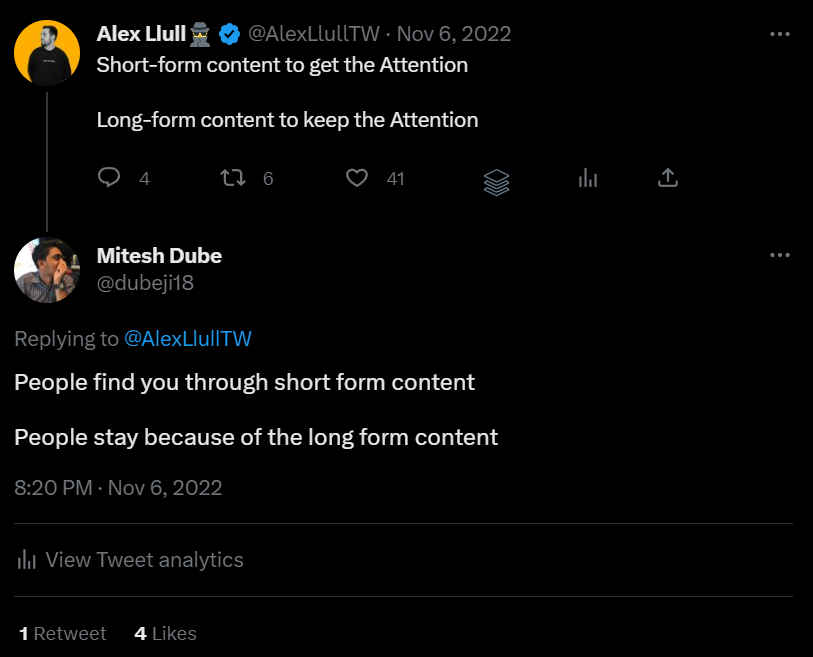View the 4 Likes list
The width and height of the screenshot is (813, 657).
(x=165, y=634)
